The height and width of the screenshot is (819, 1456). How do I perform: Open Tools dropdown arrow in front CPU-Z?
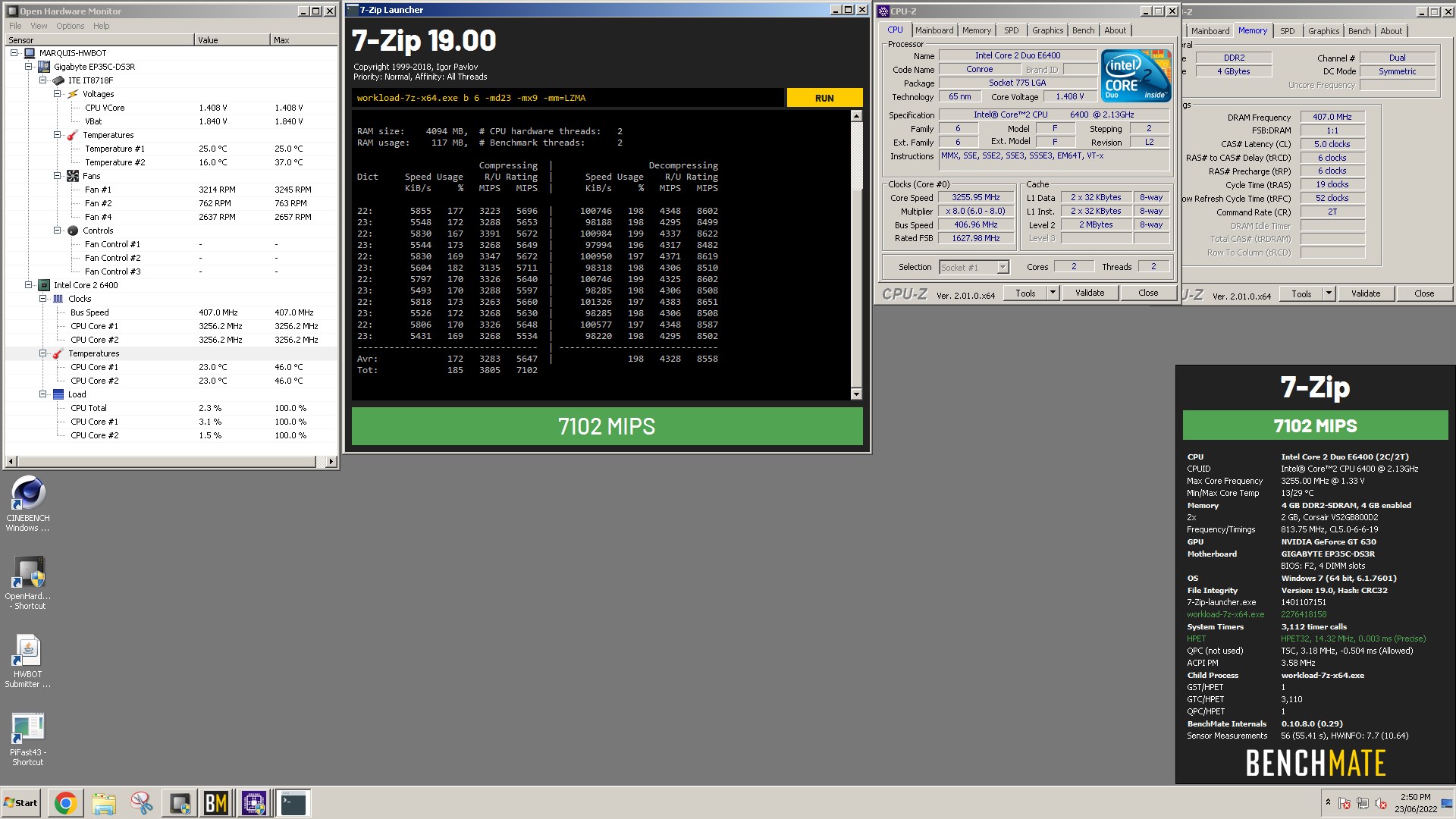coord(1053,293)
